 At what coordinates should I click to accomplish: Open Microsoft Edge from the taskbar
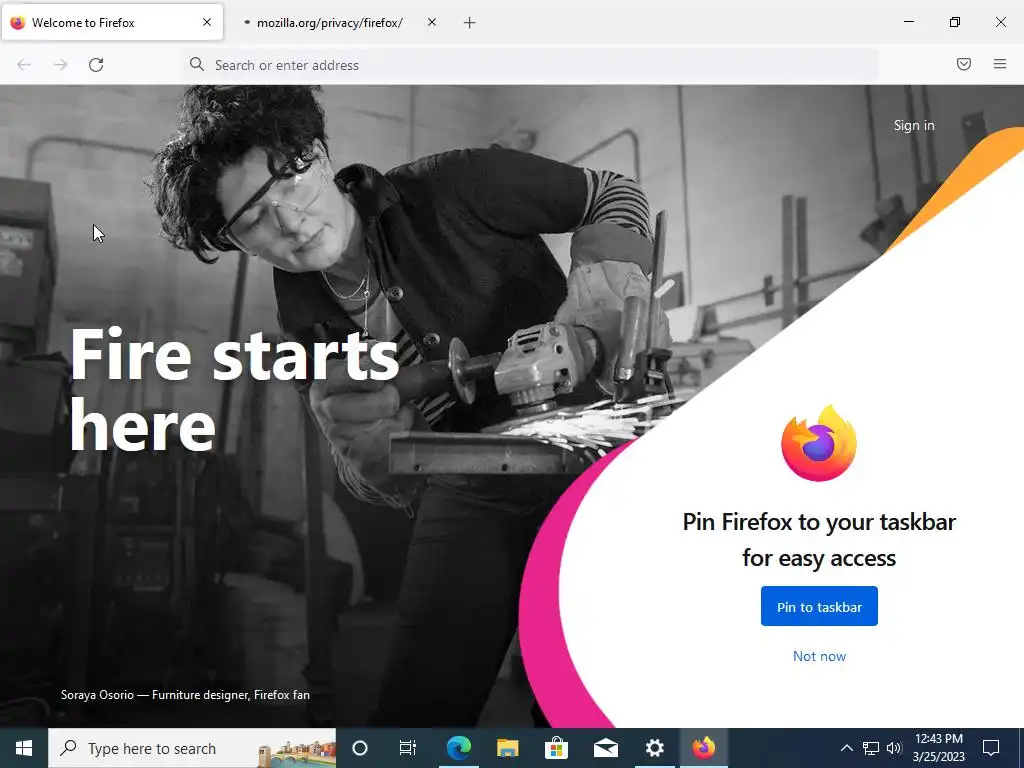click(x=458, y=748)
